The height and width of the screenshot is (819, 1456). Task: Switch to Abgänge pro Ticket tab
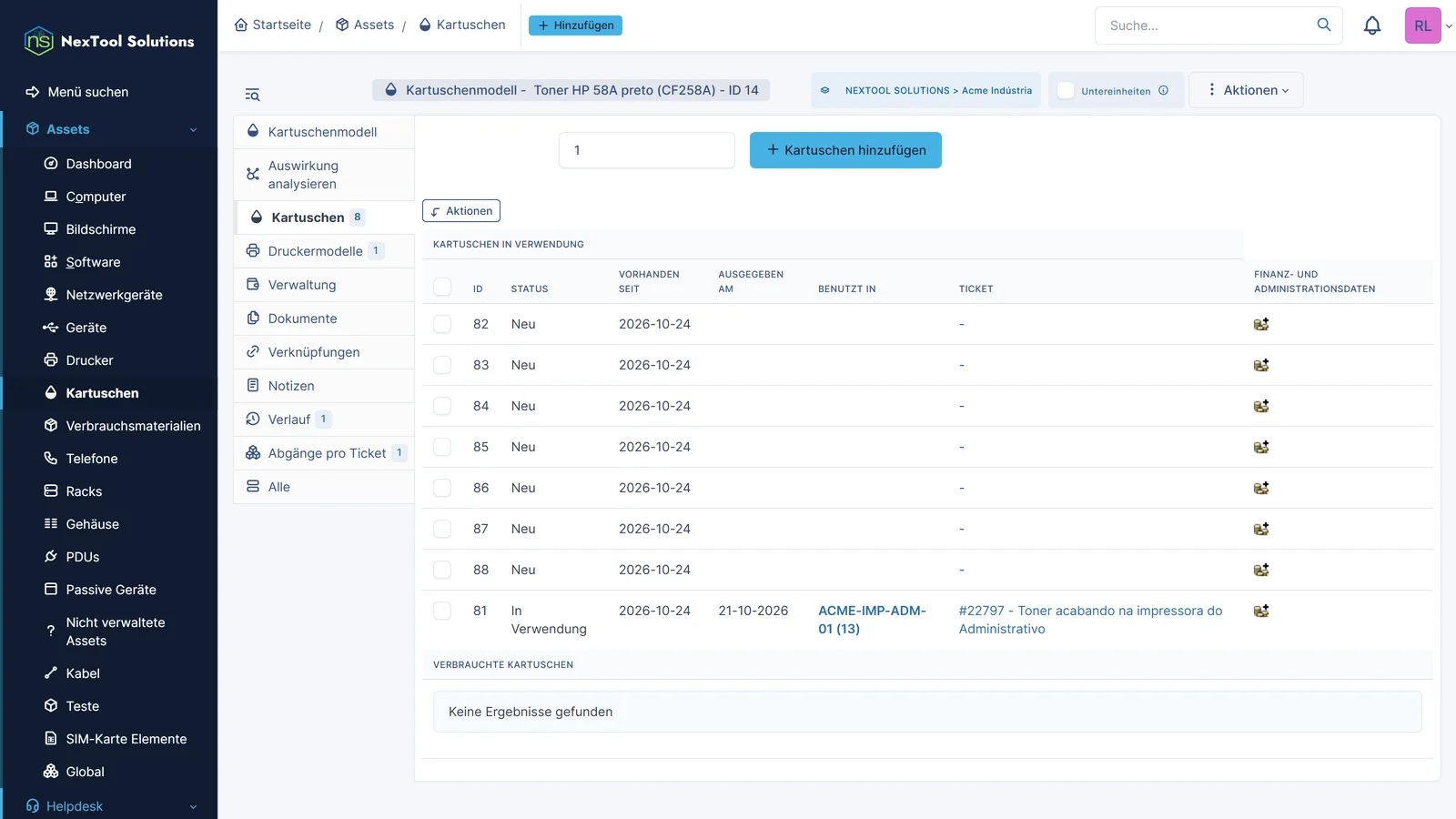324,453
